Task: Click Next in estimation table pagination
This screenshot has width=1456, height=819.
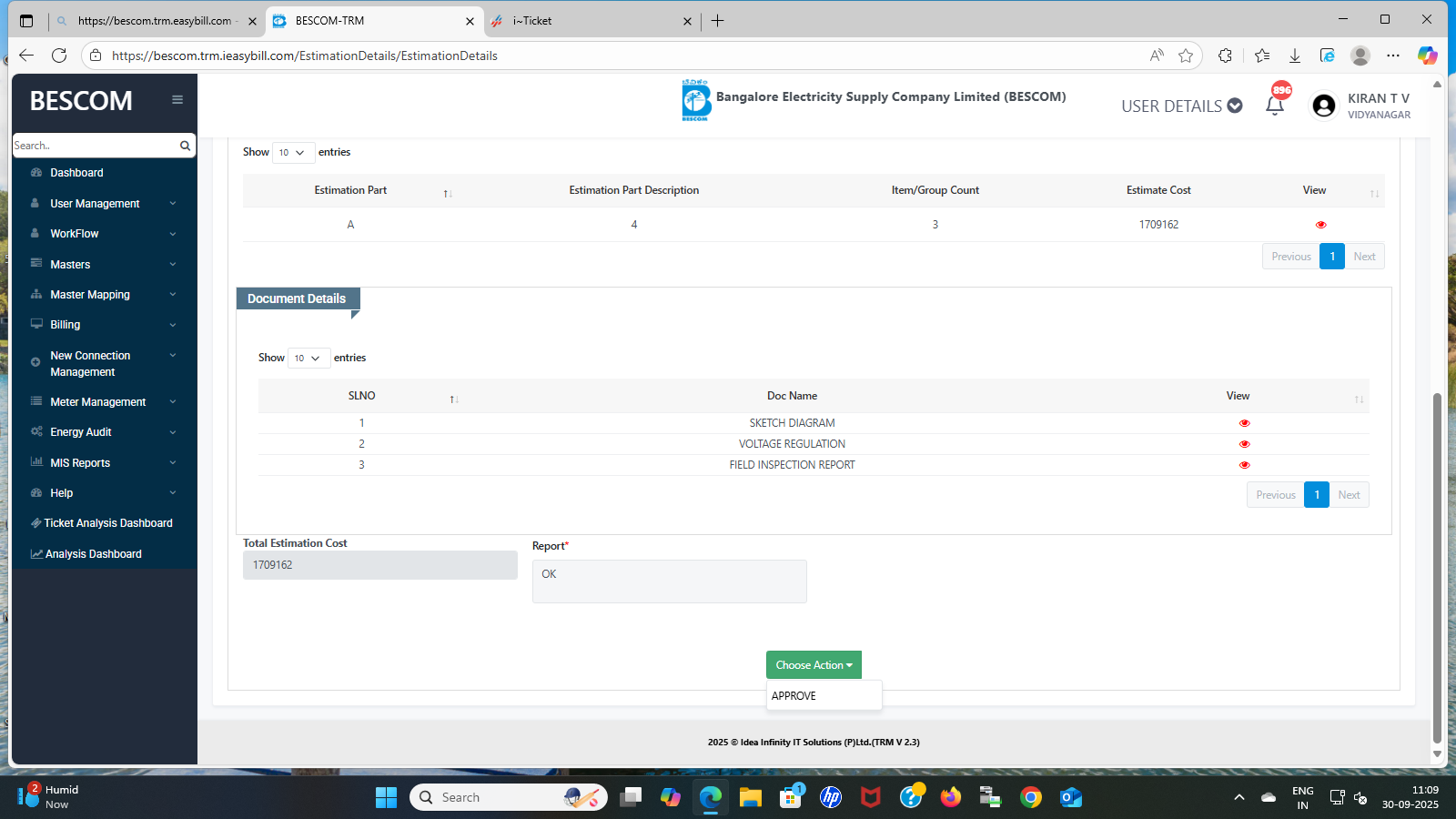Action: [1364, 257]
